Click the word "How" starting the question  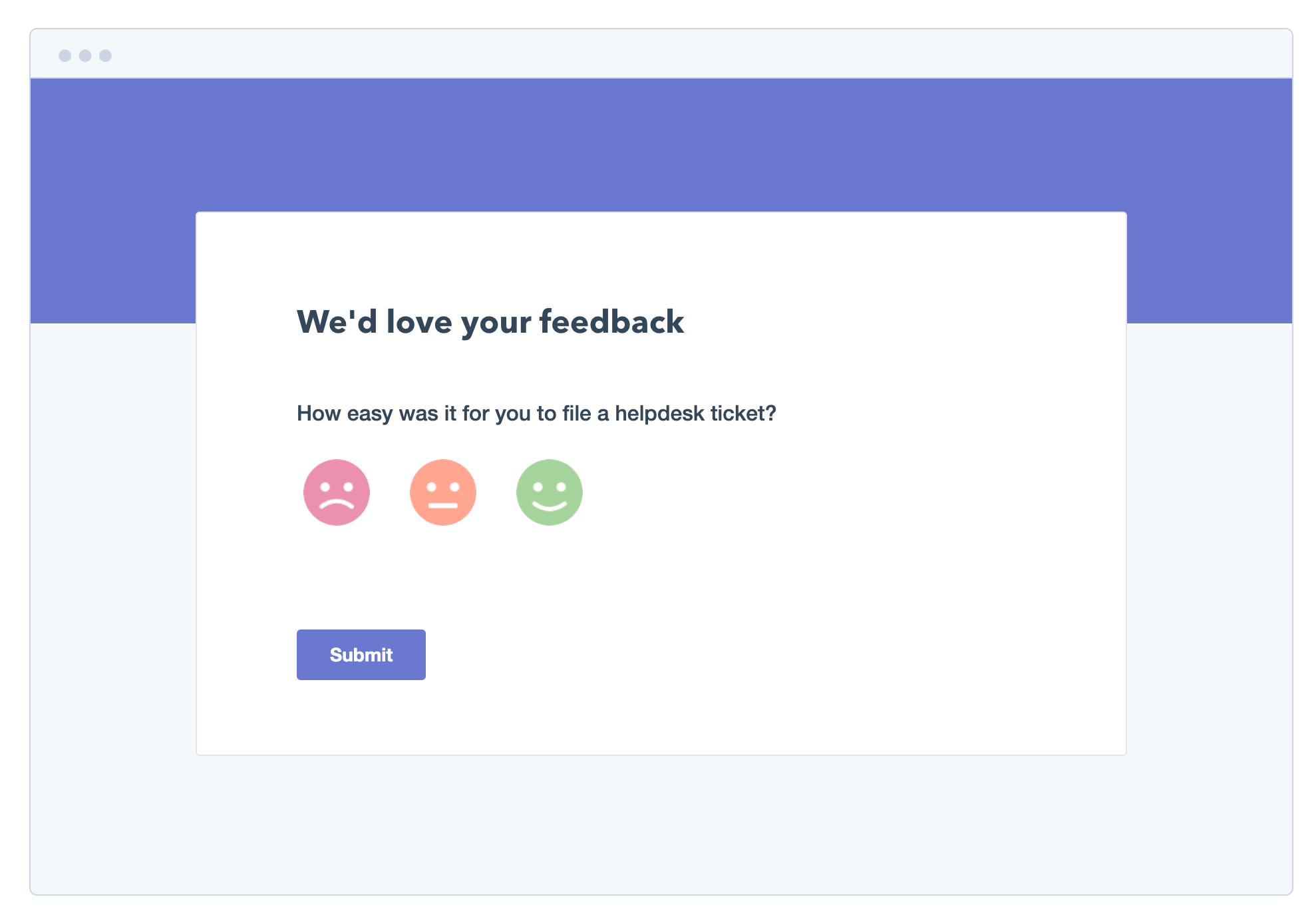(319, 414)
